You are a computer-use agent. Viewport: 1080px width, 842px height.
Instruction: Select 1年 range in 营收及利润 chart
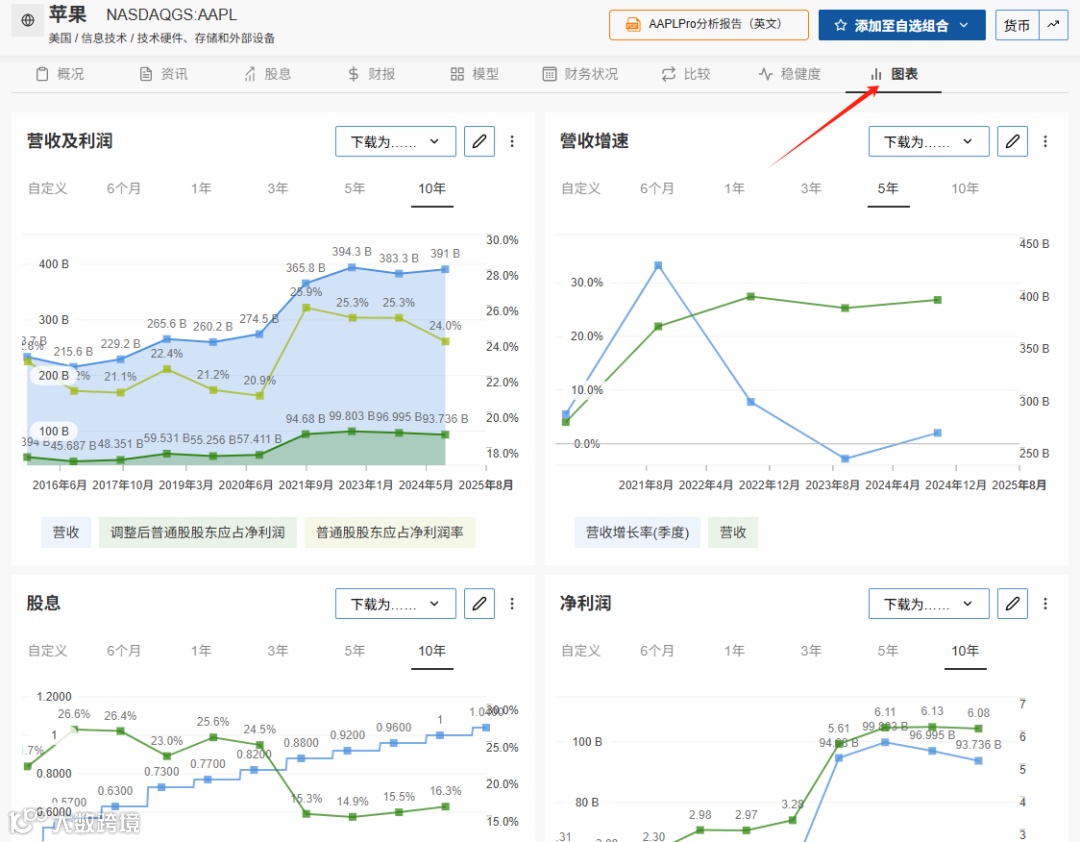201,188
